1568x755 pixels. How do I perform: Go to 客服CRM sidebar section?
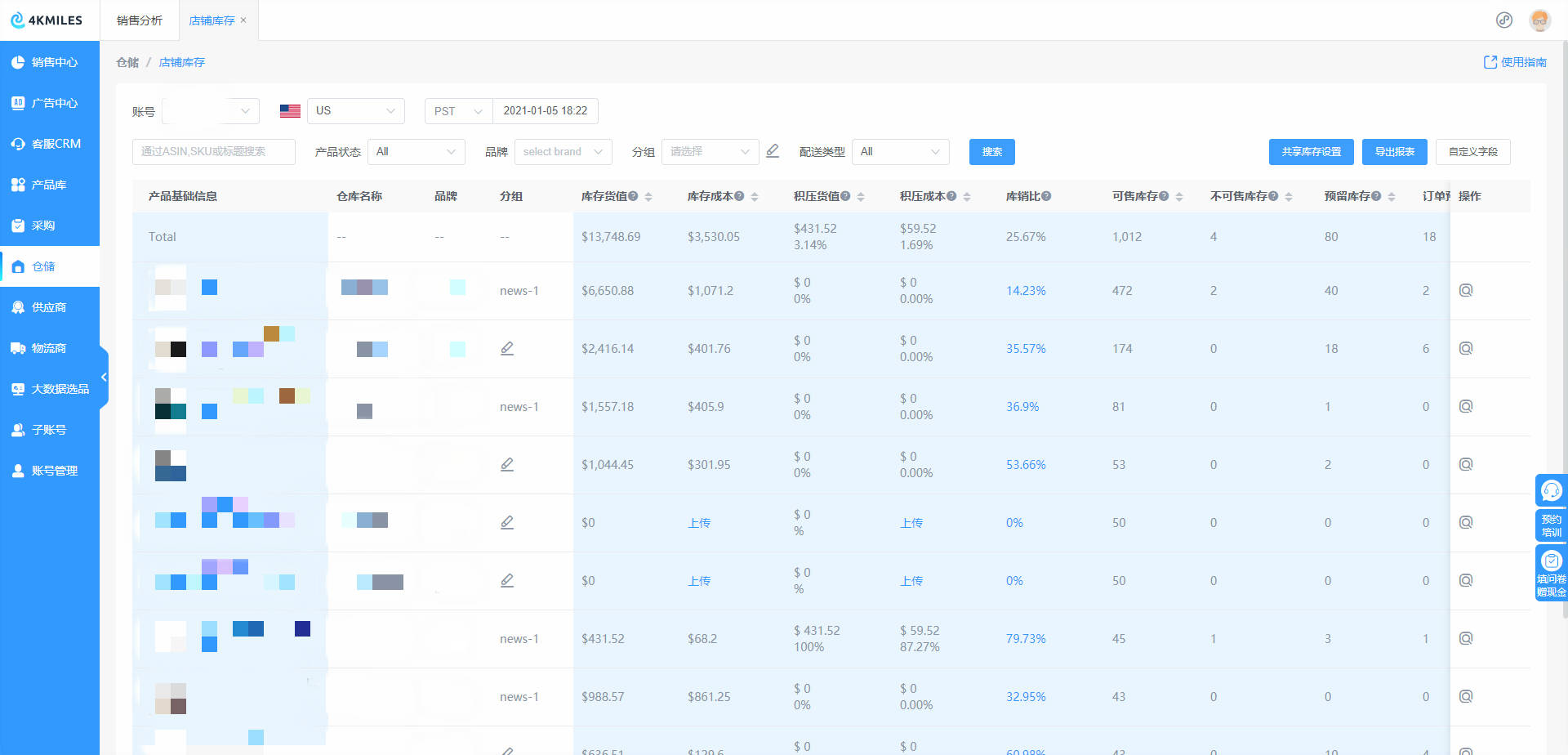coord(49,144)
